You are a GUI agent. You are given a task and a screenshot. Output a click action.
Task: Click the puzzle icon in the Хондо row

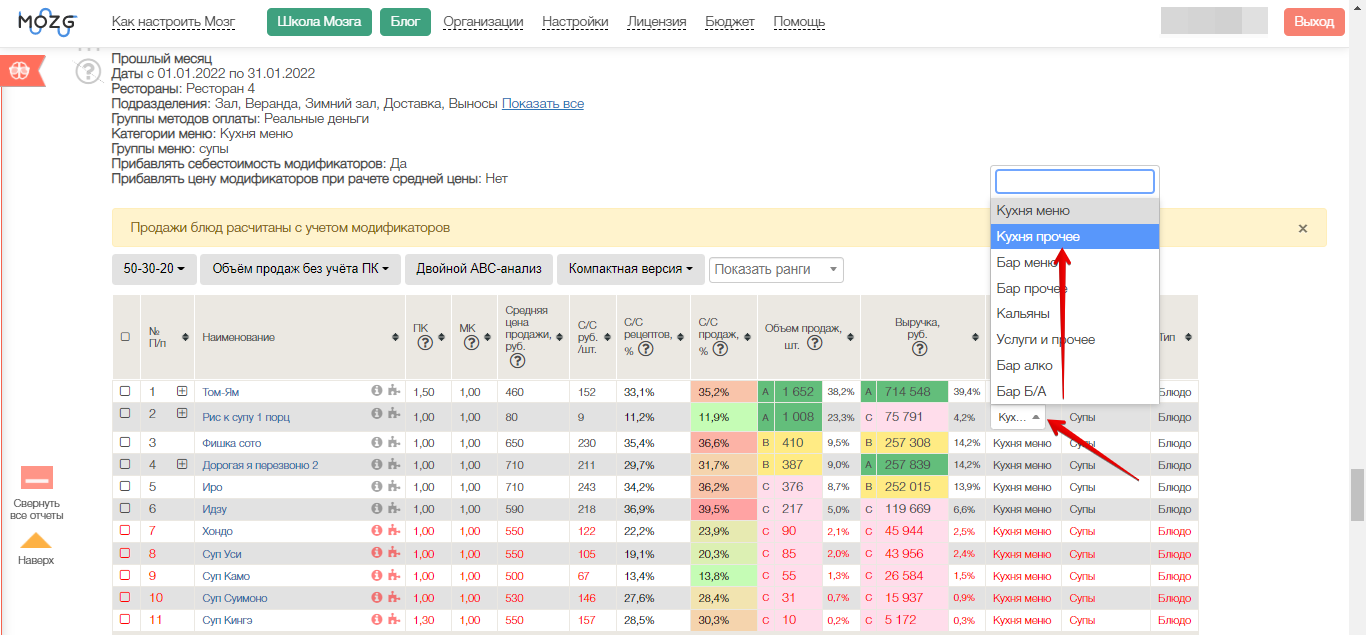(394, 531)
